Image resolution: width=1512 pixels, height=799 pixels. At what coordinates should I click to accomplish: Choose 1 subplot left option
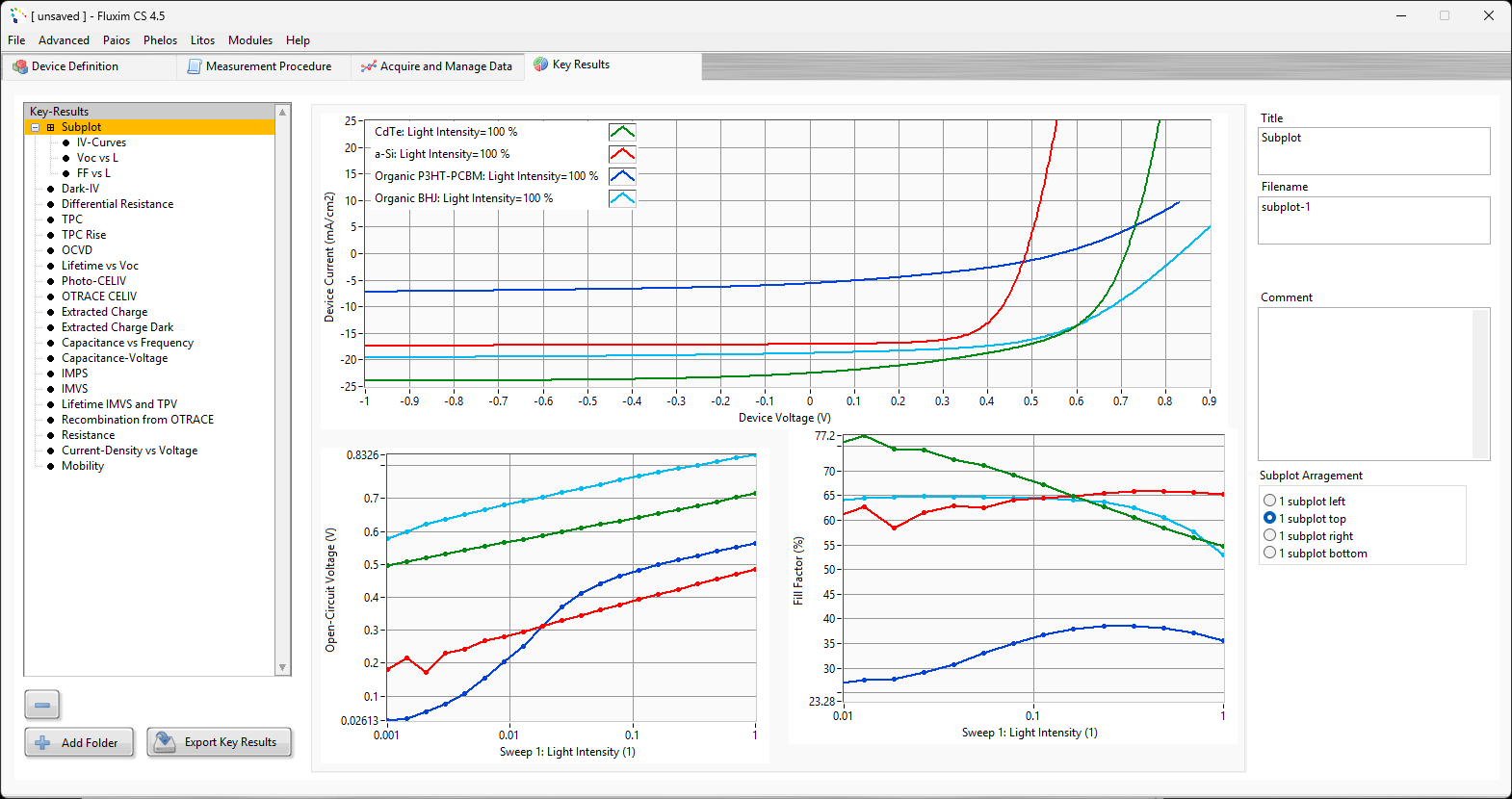pyautogui.click(x=1270, y=501)
